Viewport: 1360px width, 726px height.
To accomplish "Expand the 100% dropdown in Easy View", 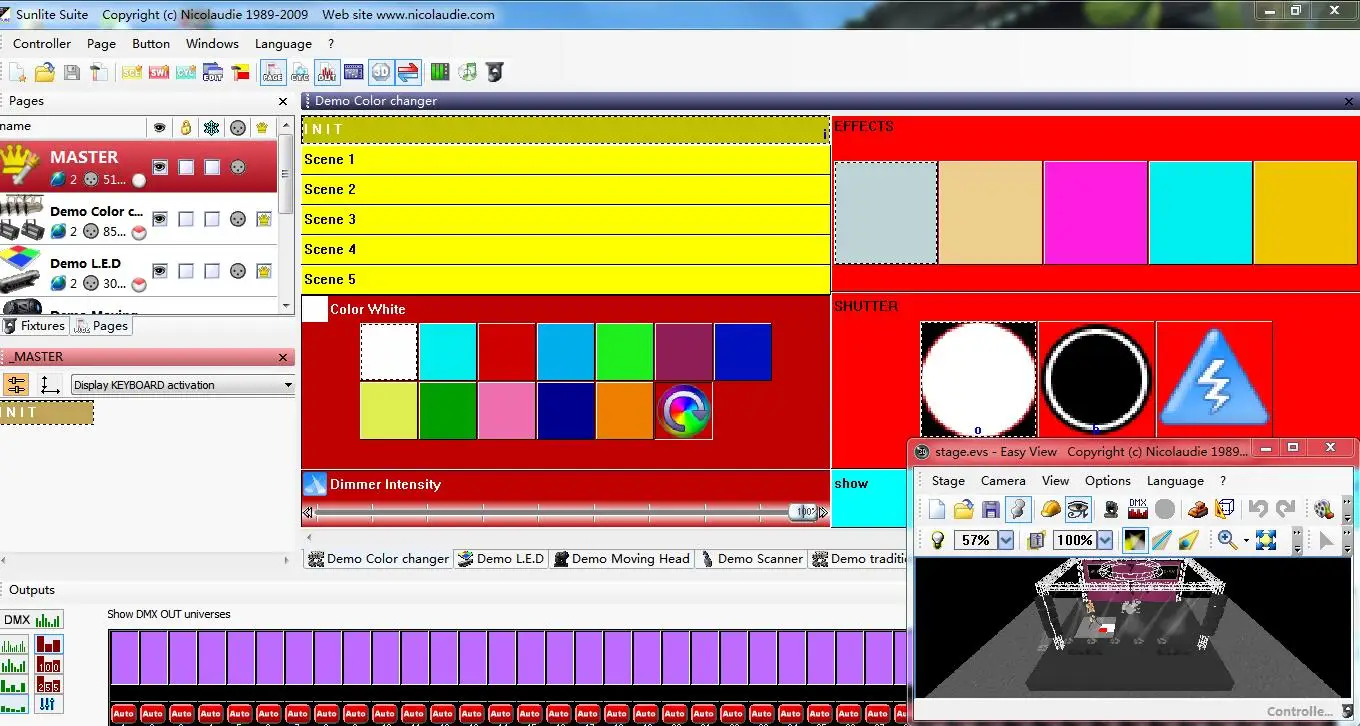I will [x=1105, y=540].
